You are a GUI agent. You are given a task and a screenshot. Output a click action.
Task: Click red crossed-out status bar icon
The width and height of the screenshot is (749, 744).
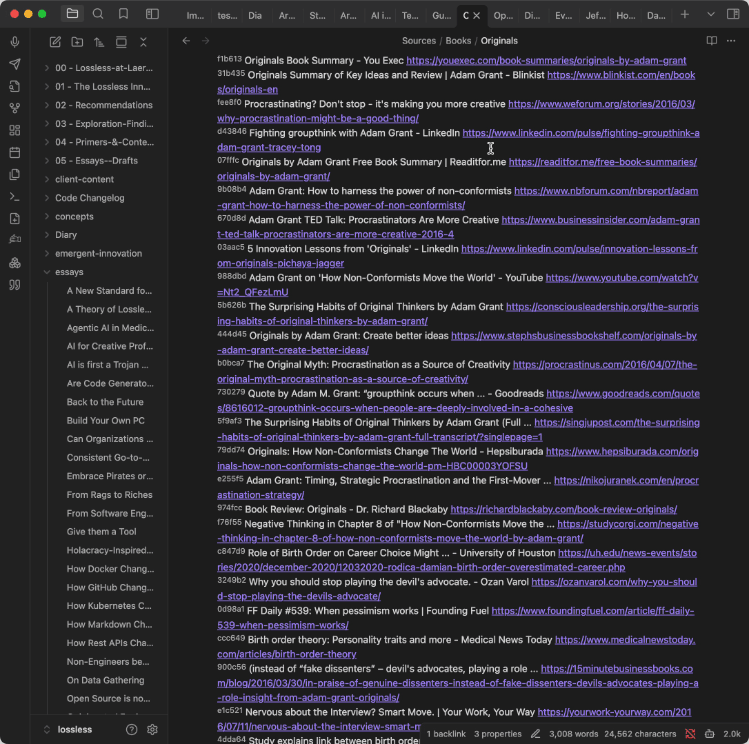click(690, 733)
